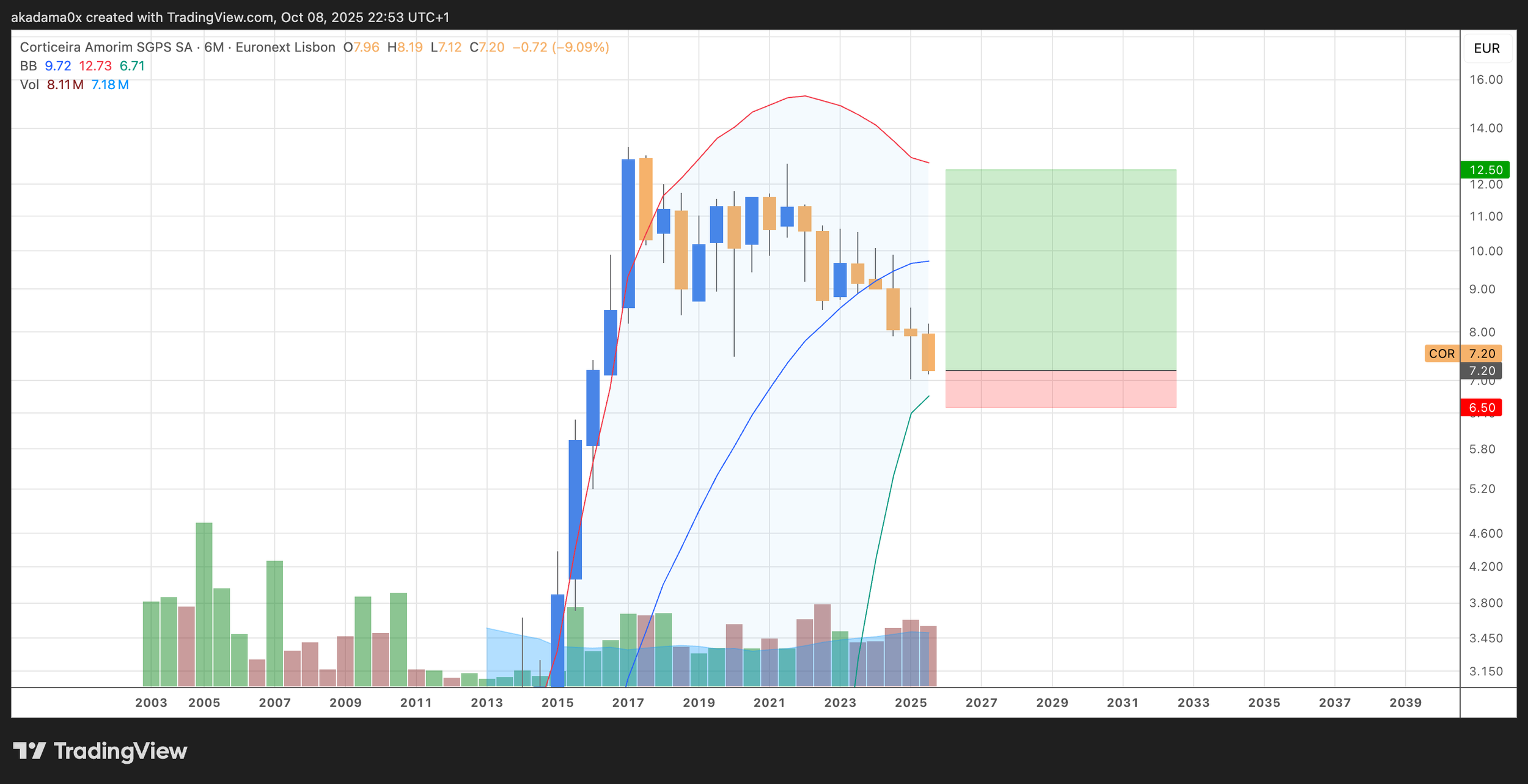The height and width of the screenshot is (784, 1528).
Task: Click the large blue 2017 candlestick
Action: pos(628,232)
